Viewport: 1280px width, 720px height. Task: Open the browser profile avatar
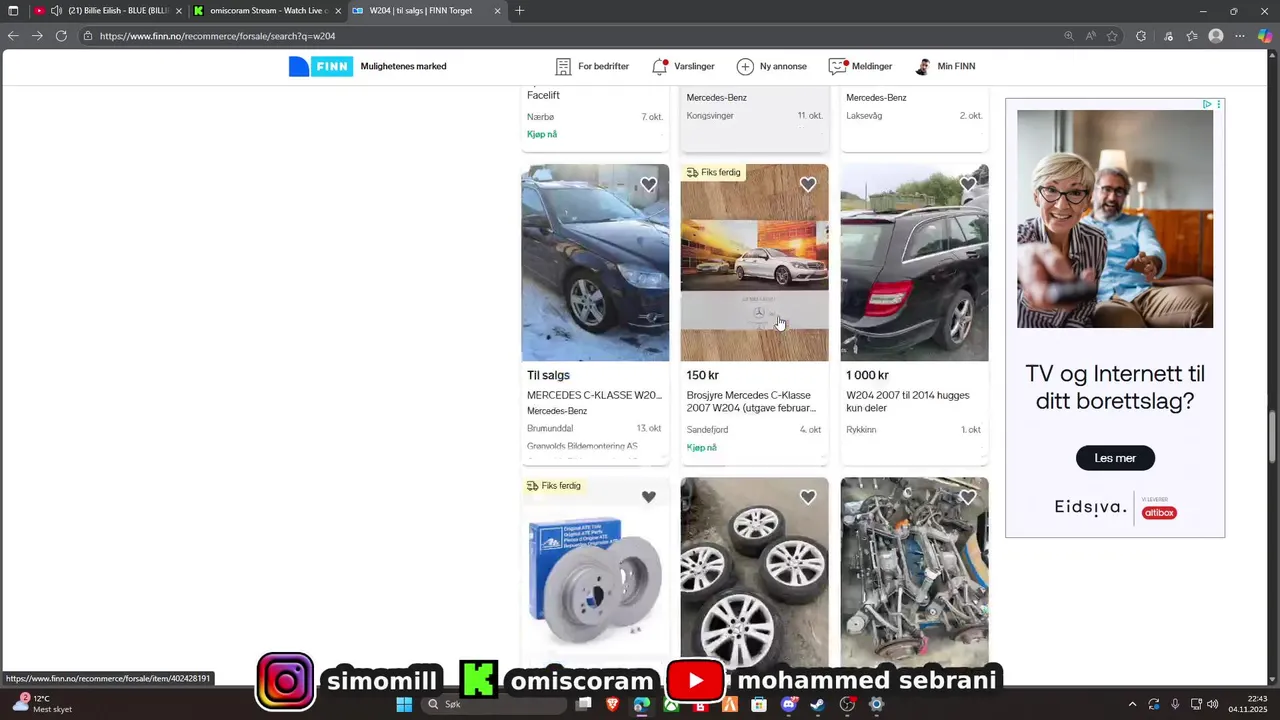(x=1216, y=36)
